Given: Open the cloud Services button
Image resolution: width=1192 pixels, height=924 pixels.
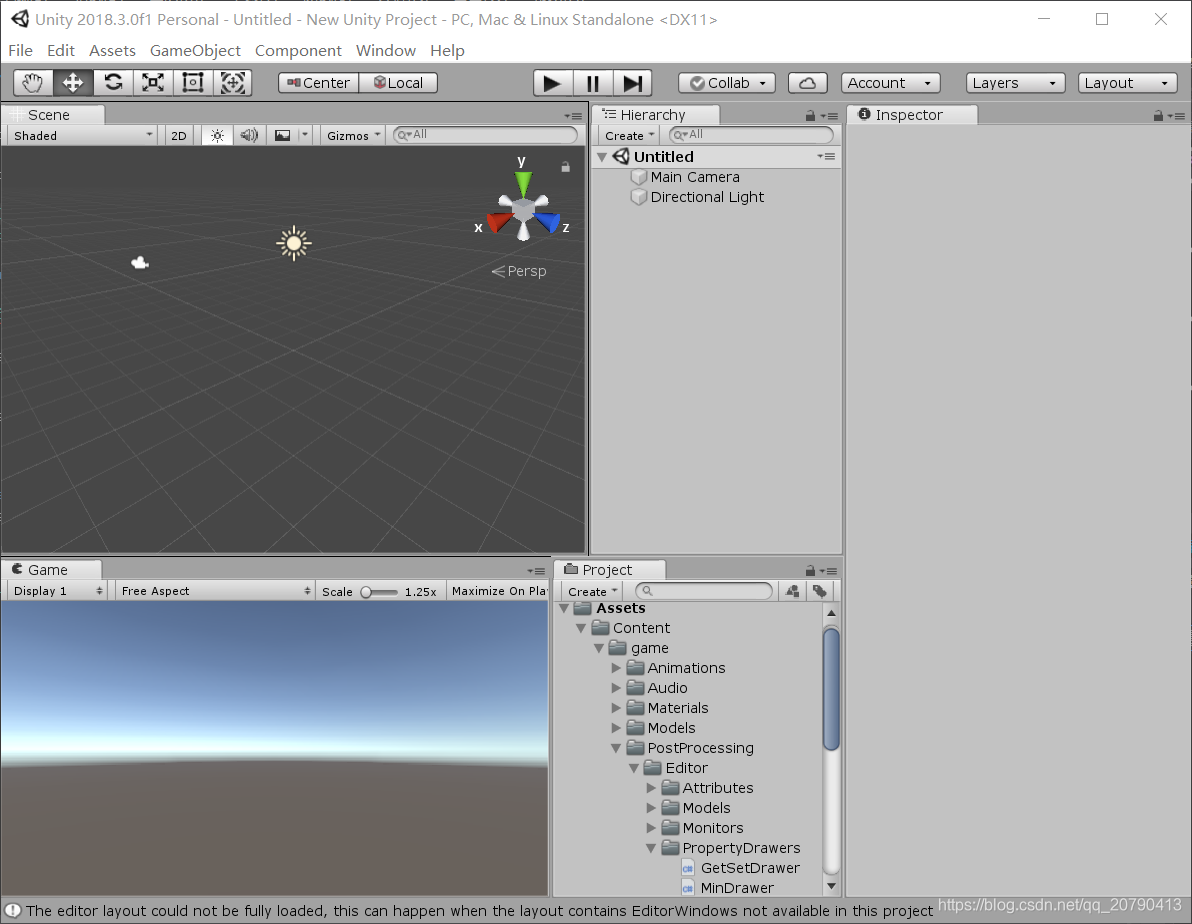Looking at the screenshot, I should [x=807, y=83].
